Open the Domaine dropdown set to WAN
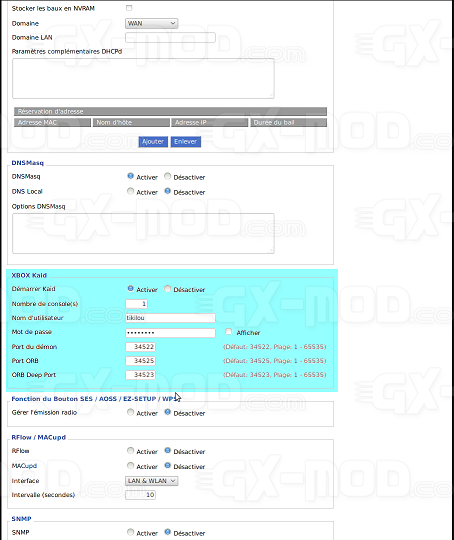This screenshot has width=454, height=540. [152, 23]
